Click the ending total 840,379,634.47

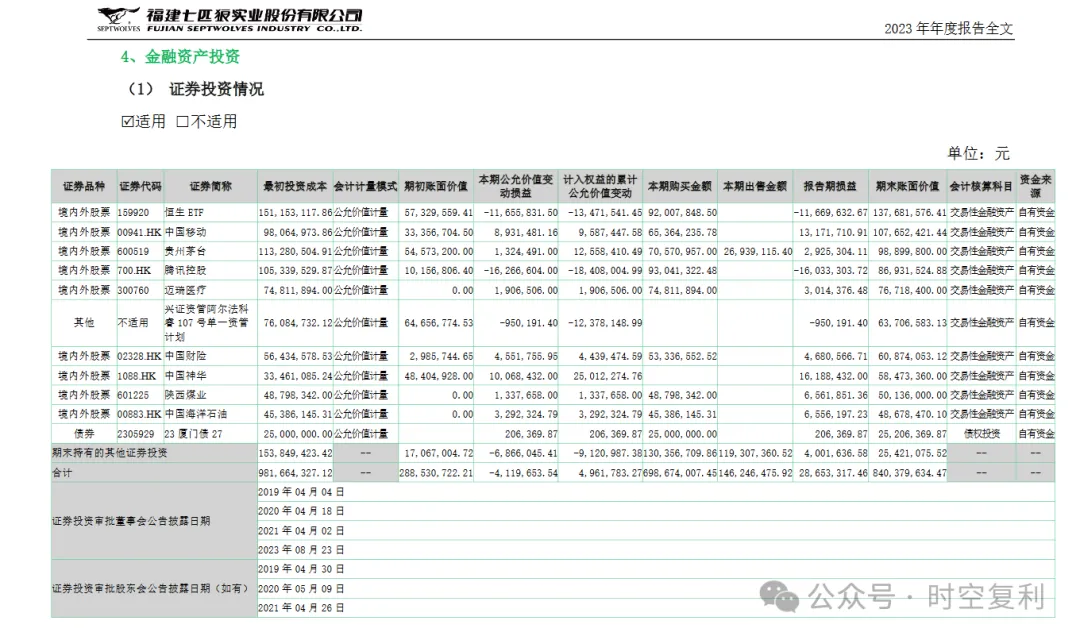click(909, 473)
